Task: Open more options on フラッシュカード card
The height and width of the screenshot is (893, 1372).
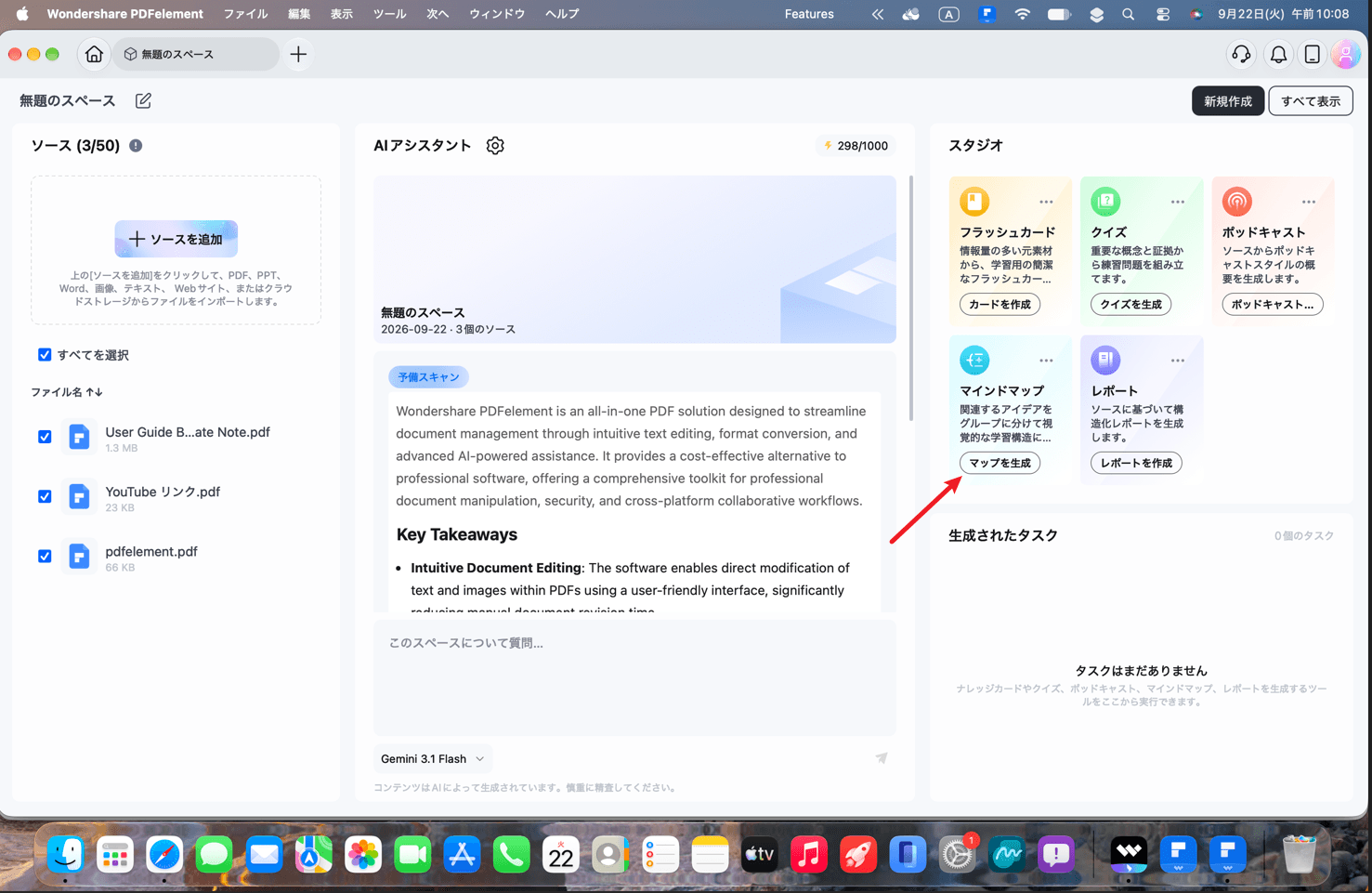Action: (x=1046, y=202)
